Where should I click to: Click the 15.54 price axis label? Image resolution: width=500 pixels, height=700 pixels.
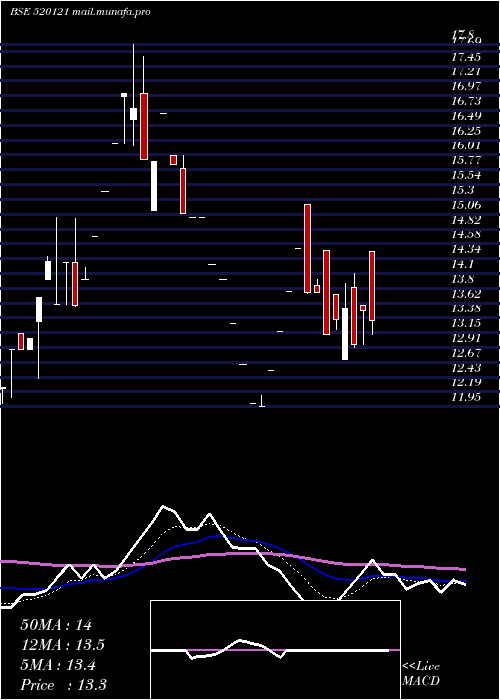(x=466, y=175)
